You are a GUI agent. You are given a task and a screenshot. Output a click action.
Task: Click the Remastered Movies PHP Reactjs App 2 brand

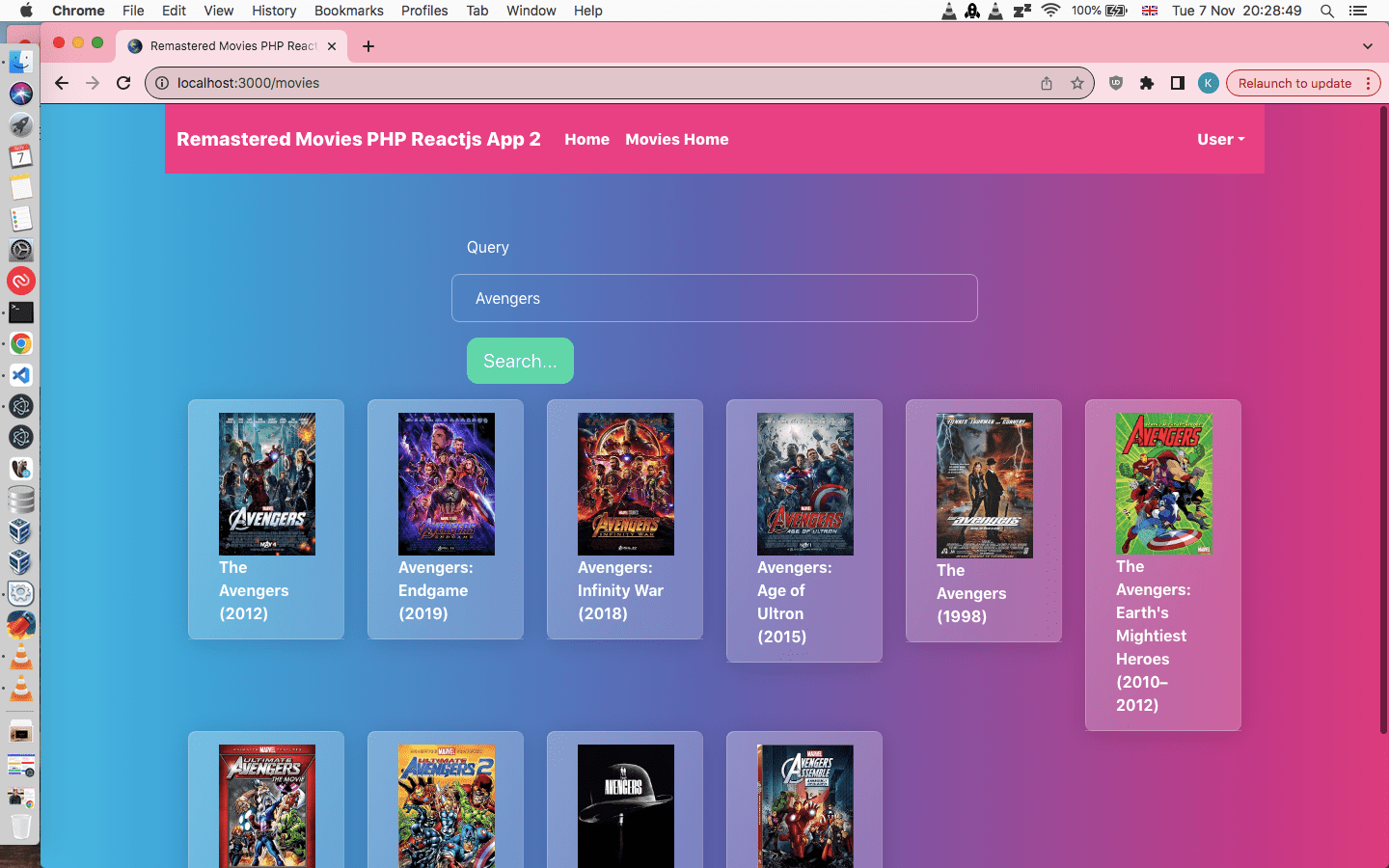pyautogui.click(x=359, y=139)
